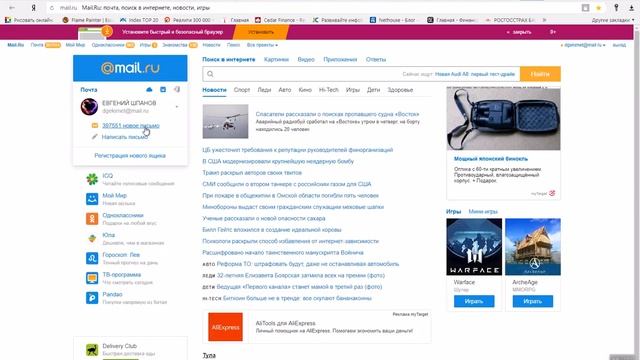Open the calendar icon in Почта panel

point(163,89)
